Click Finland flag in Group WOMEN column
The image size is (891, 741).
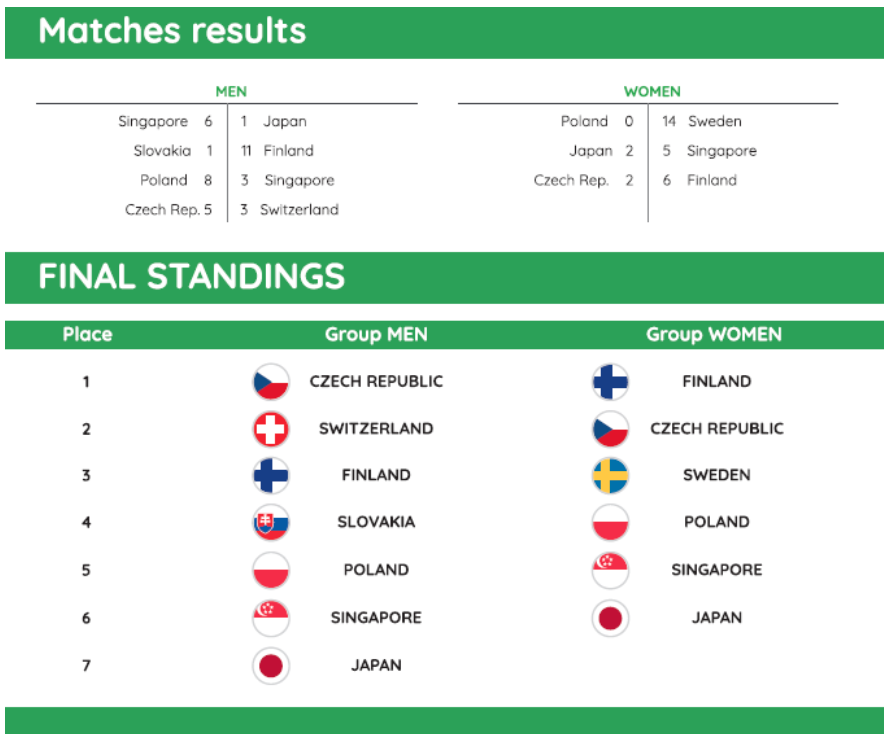(610, 382)
